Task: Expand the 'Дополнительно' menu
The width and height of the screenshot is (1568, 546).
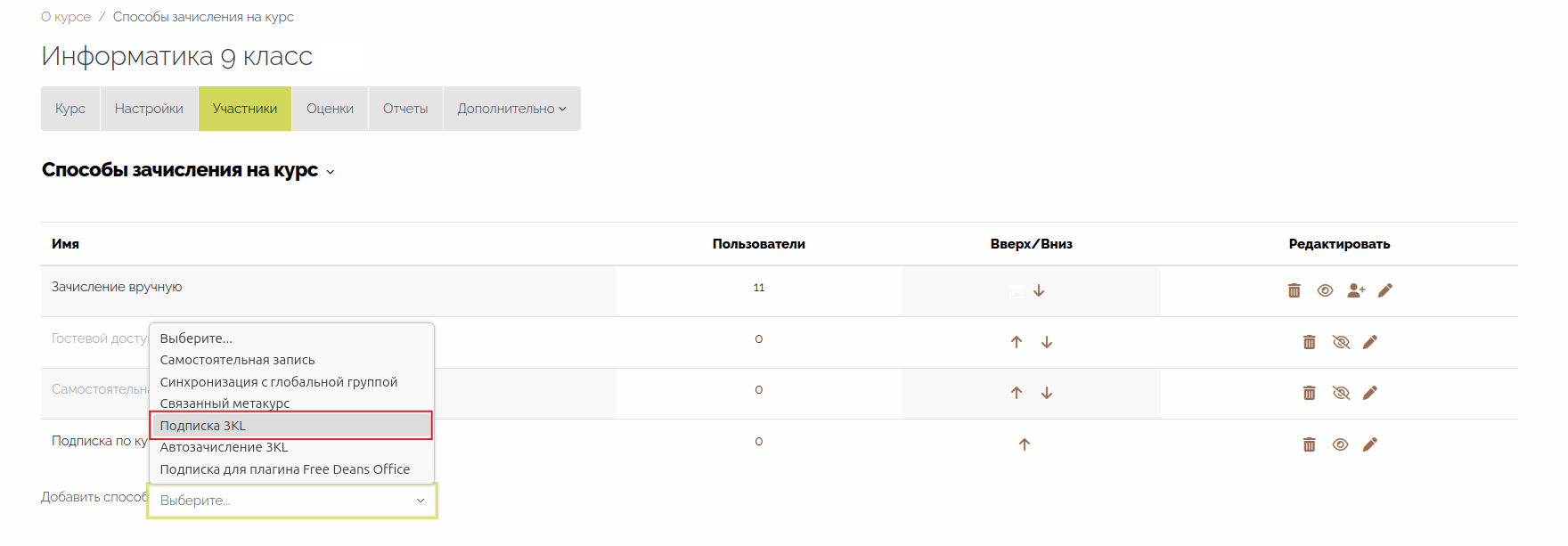Action: pos(511,109)
